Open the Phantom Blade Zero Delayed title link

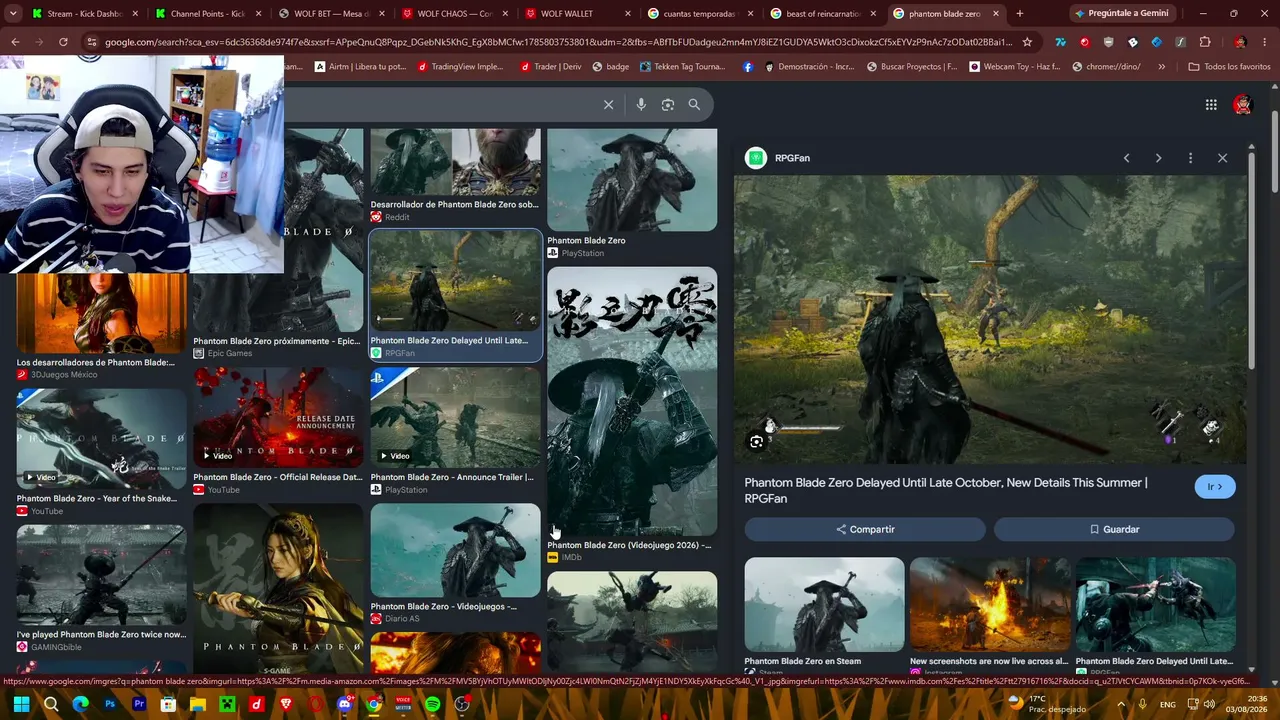946,490
